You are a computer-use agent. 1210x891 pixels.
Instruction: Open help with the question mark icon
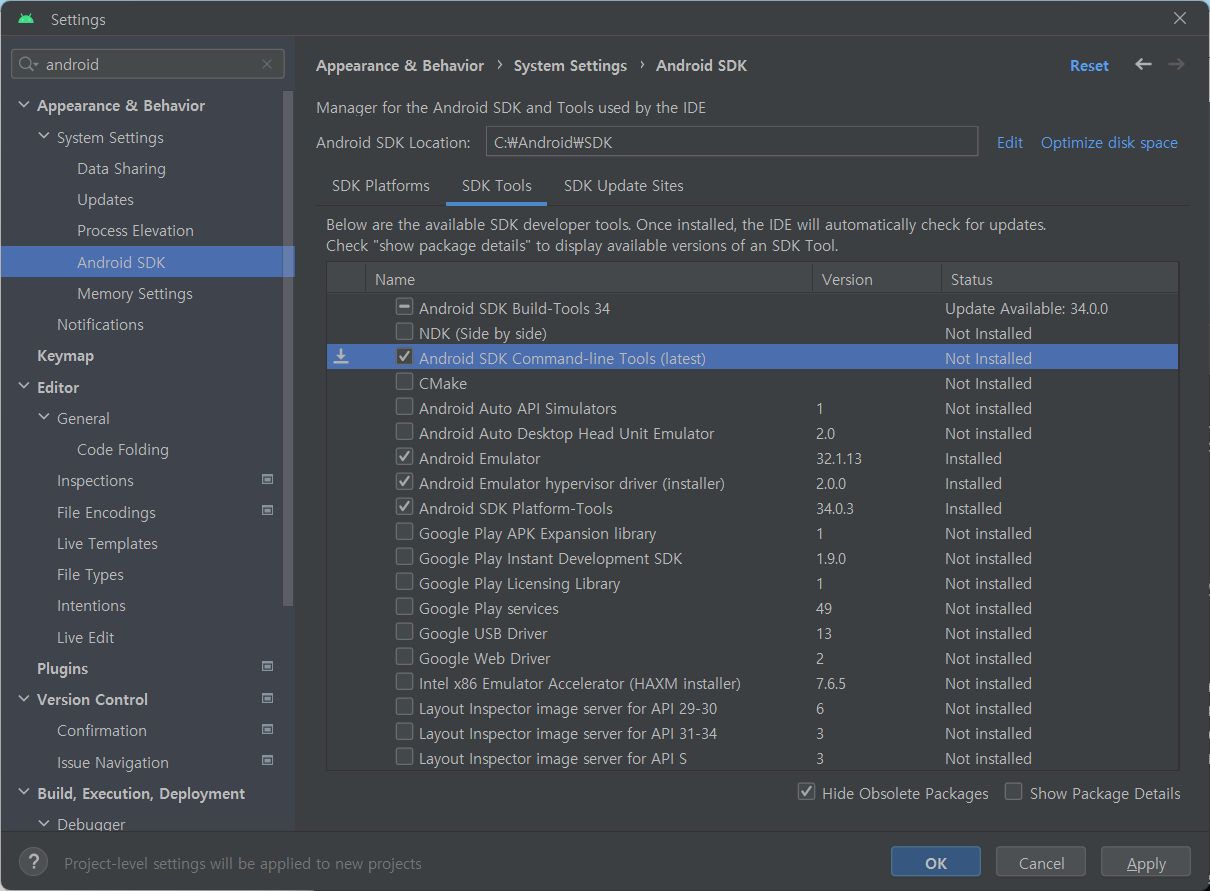[x=33, y=862]
